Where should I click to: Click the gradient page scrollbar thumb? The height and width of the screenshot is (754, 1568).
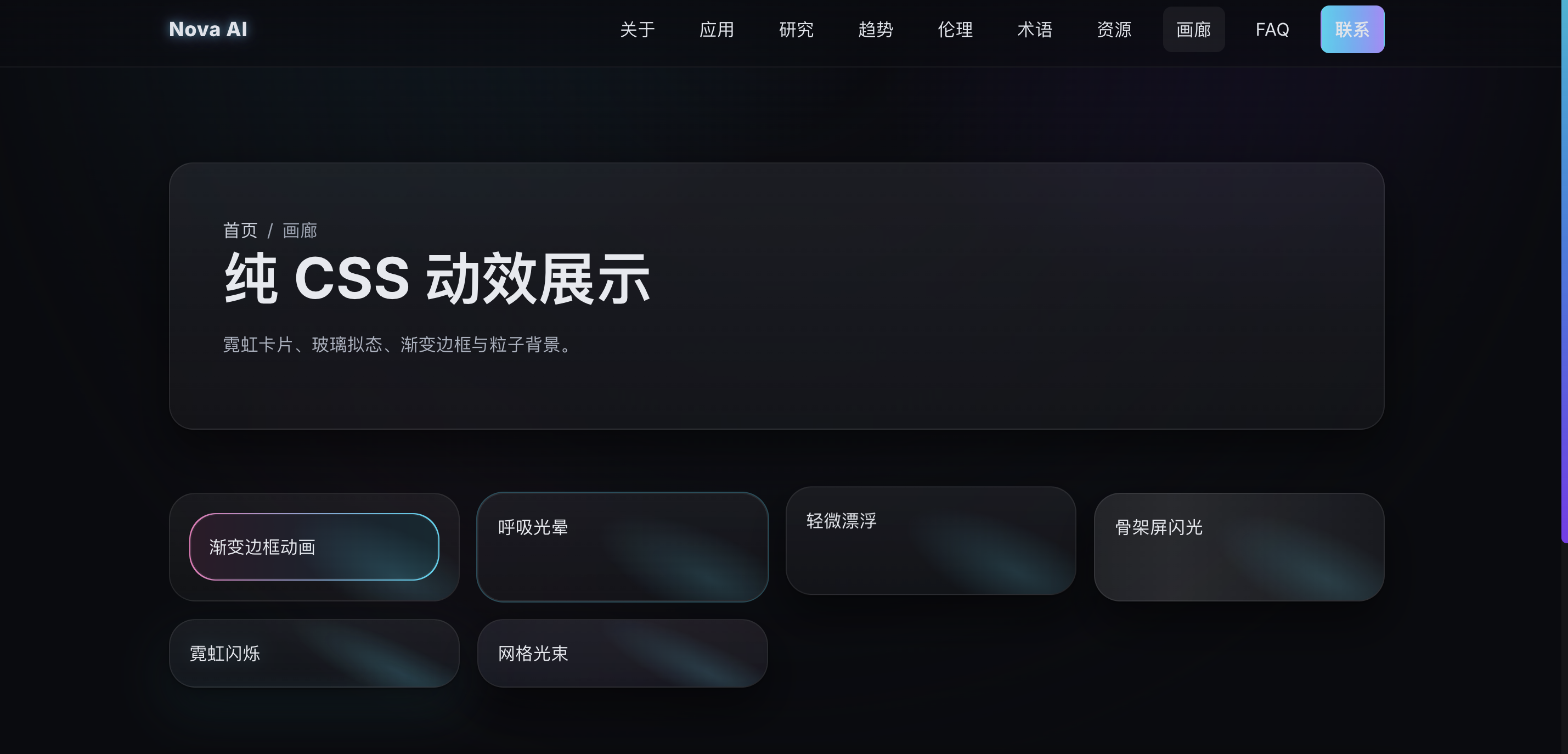pyautogui.click(x=1564, y=271)
